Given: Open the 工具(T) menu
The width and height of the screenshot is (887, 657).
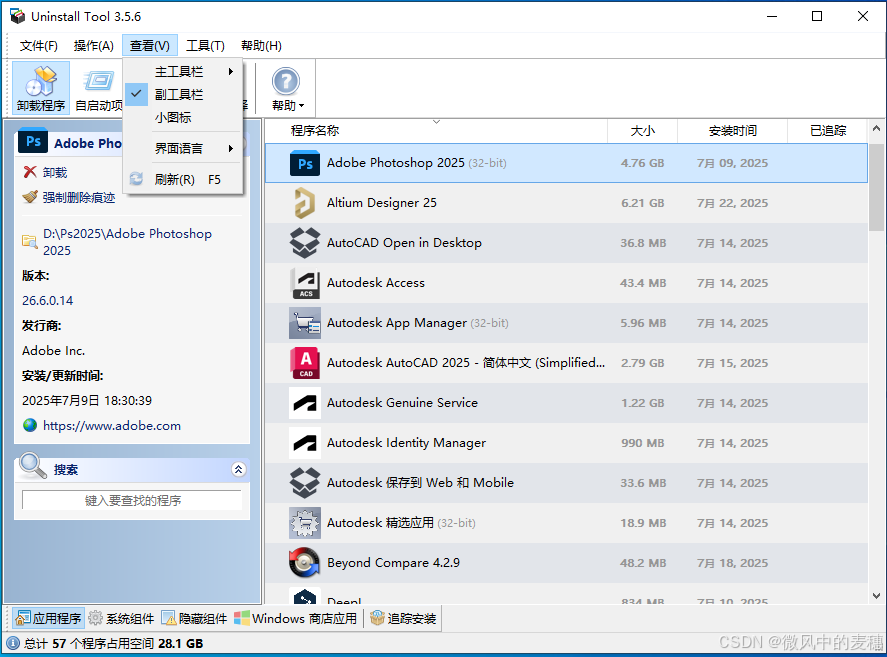Looking at the screenshot, I should [x=205, y=46].
